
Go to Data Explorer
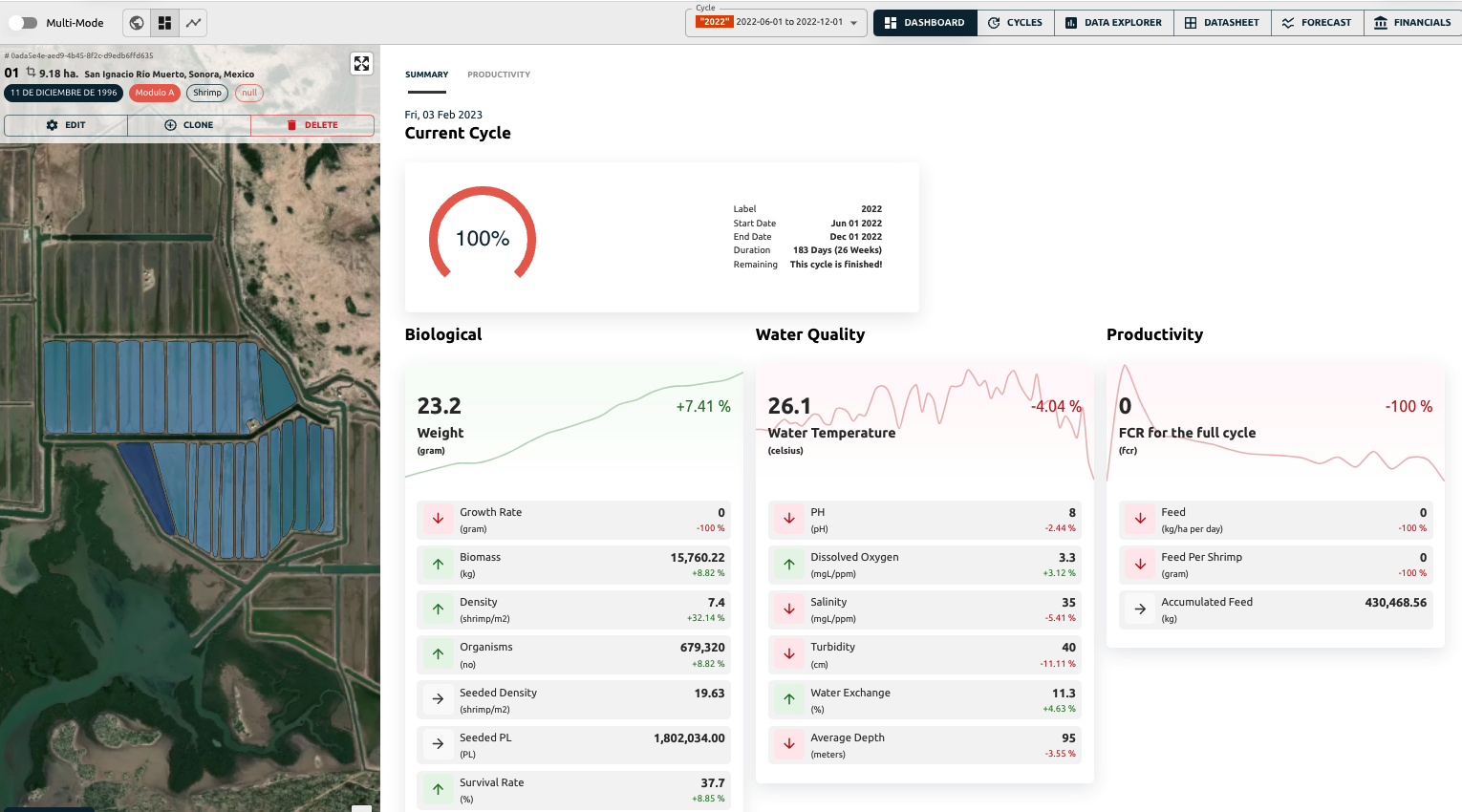coord(1112,23)
